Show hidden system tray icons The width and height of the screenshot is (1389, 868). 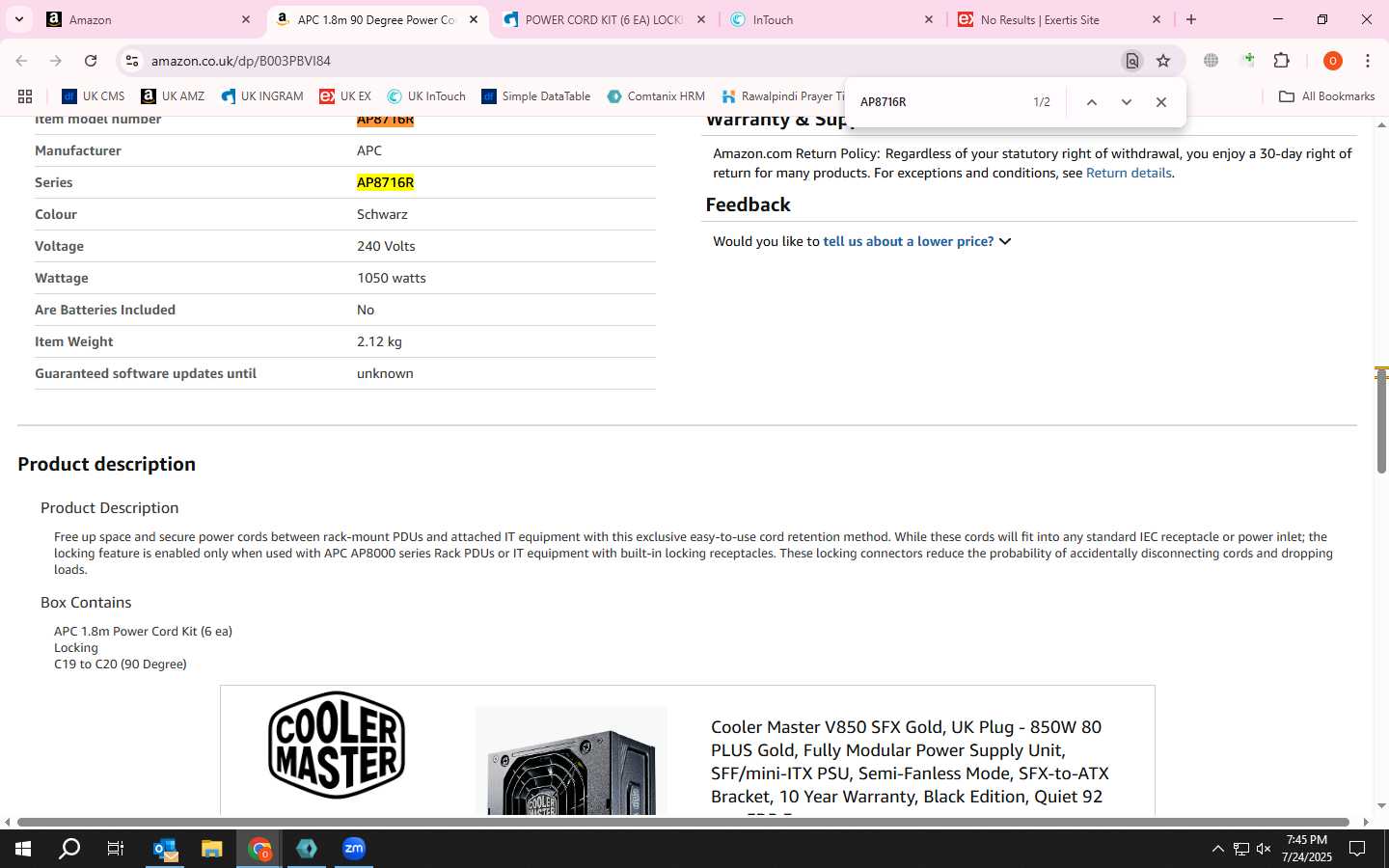tap(1217, 849)
